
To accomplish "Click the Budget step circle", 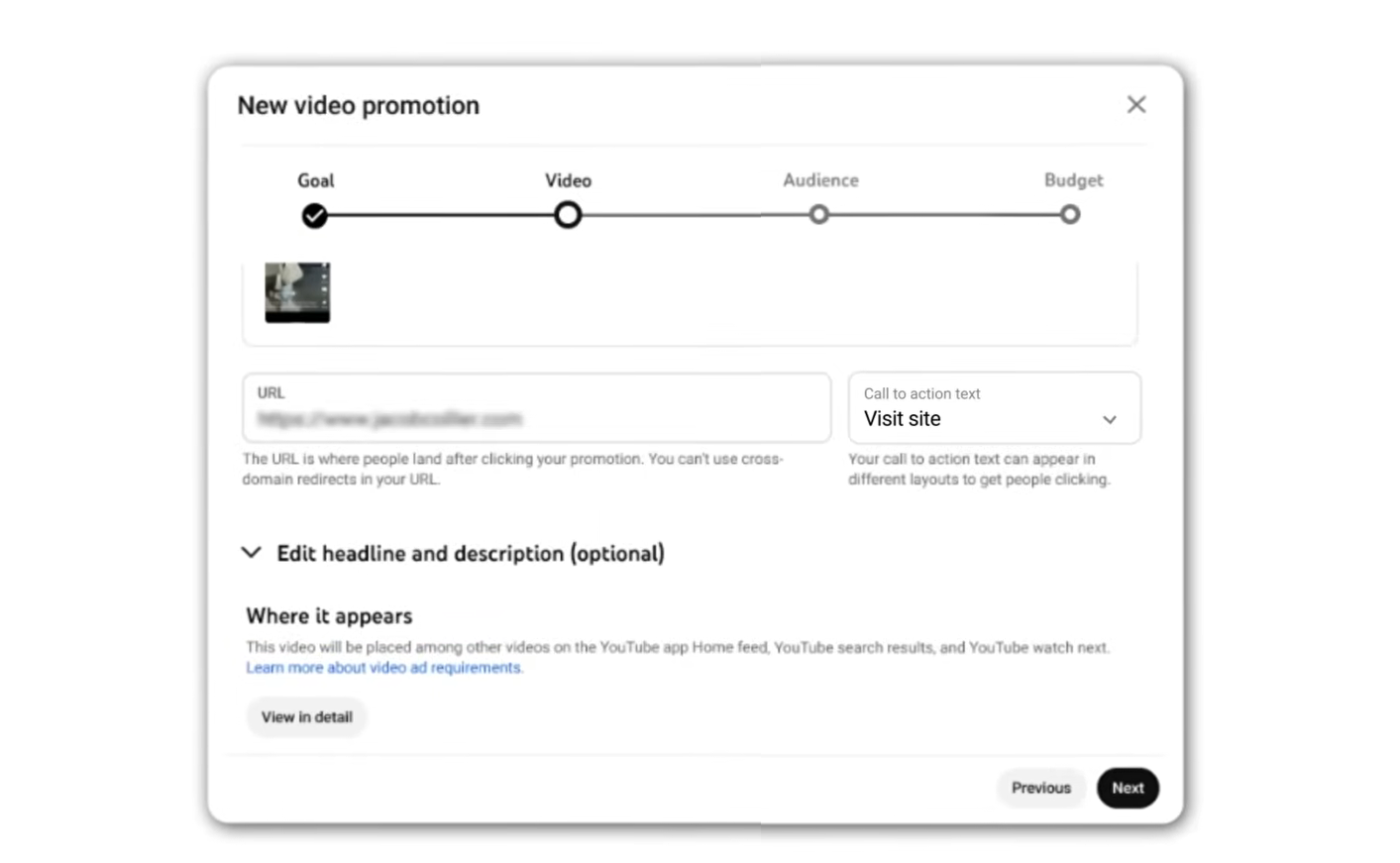I will coord(1069,215).
